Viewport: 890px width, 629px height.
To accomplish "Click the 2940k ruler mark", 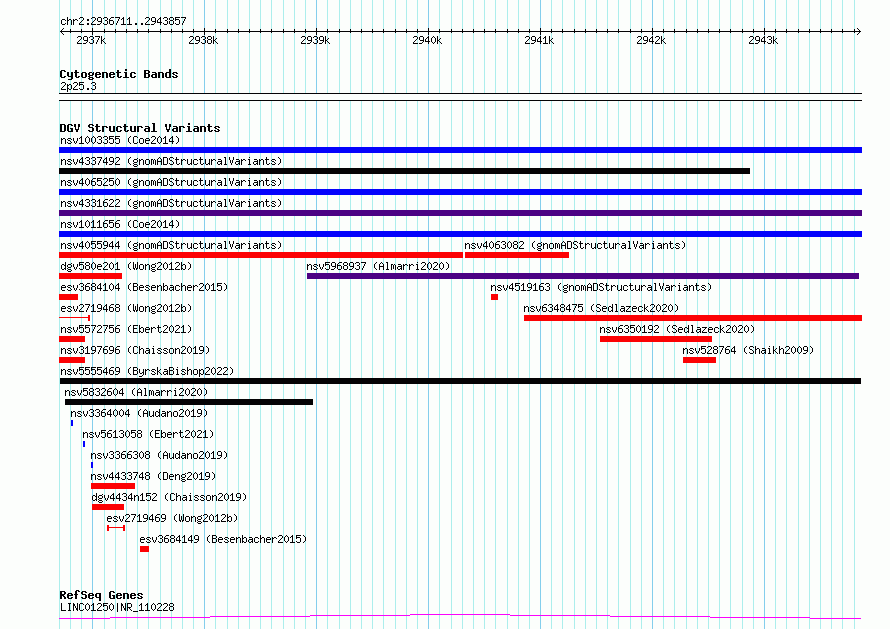I will [427, 40].
